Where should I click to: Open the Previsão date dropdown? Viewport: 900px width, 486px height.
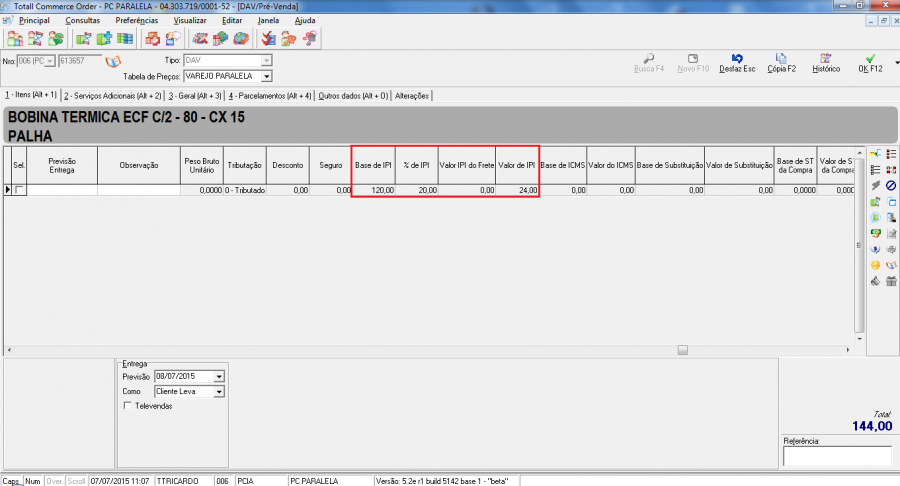(219, 377)
